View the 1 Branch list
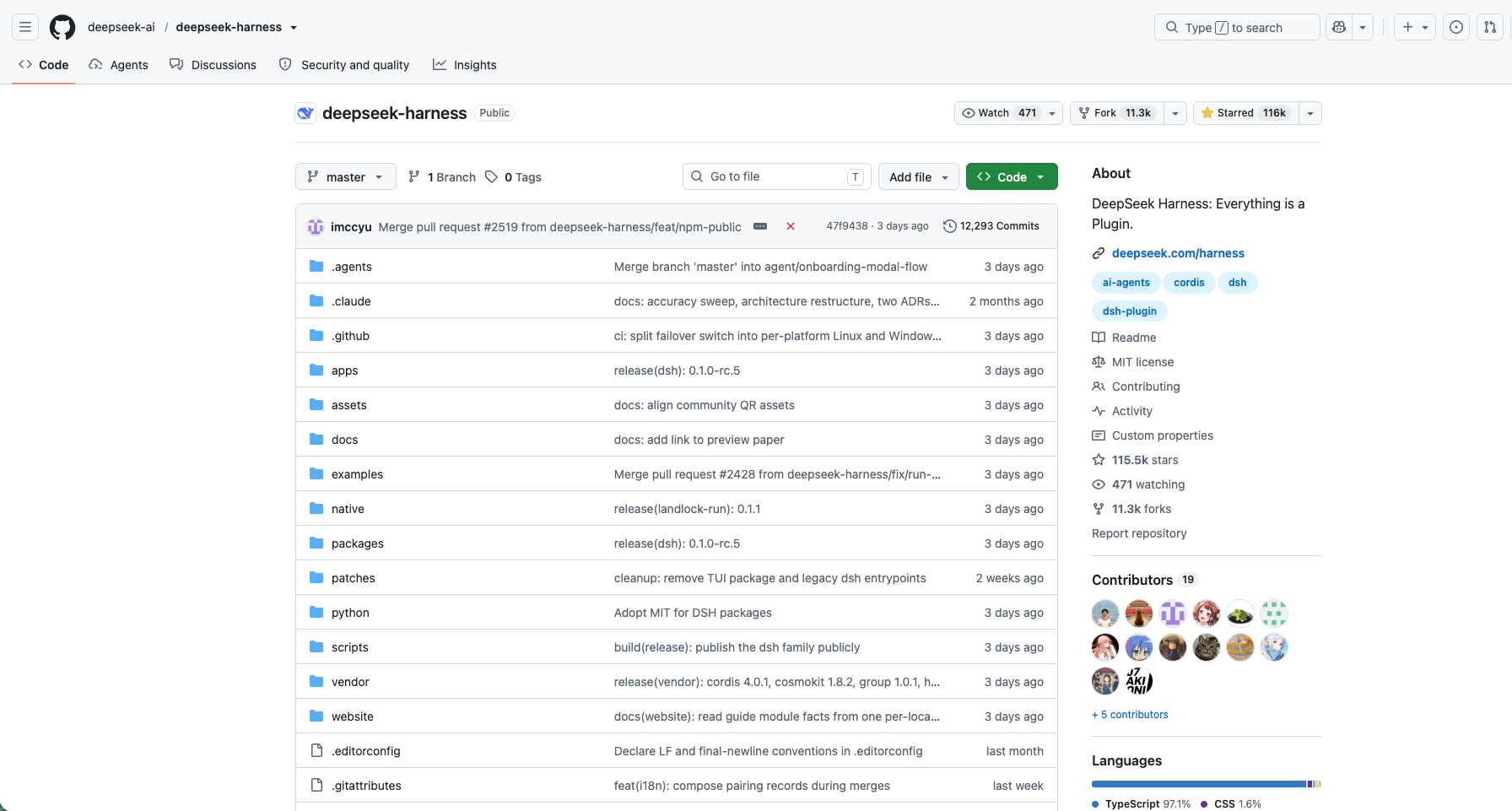 442,177
